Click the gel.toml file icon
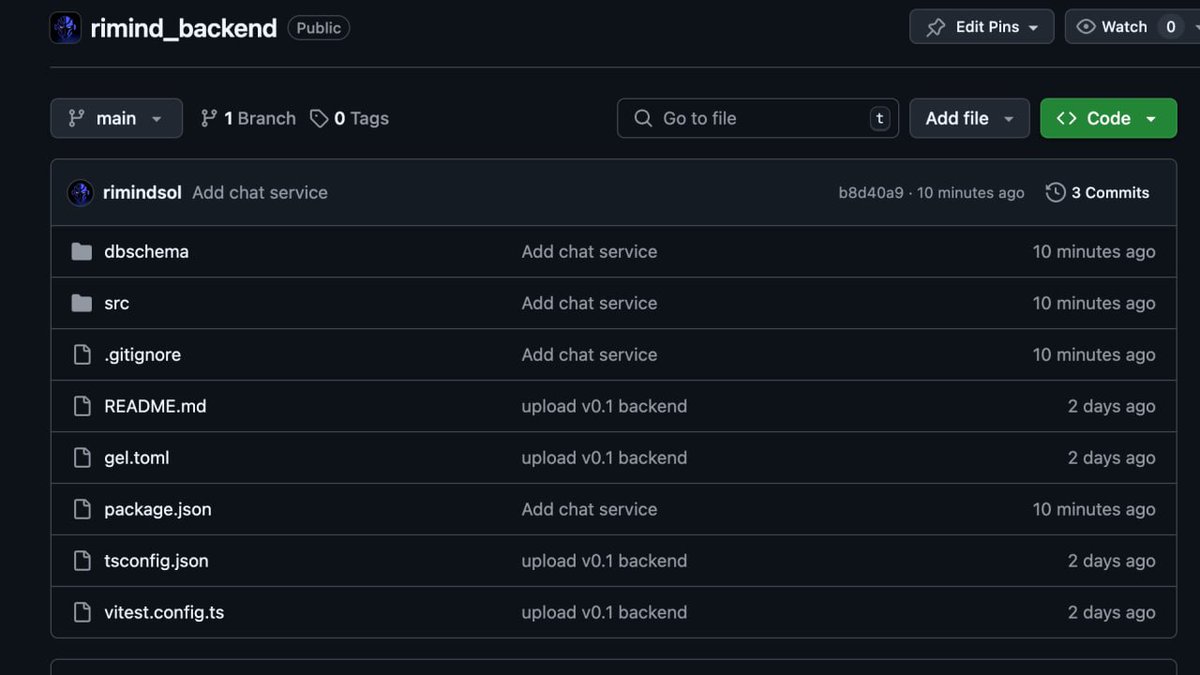The height and width of the screenshot is (675, 1200). [82, 457]
